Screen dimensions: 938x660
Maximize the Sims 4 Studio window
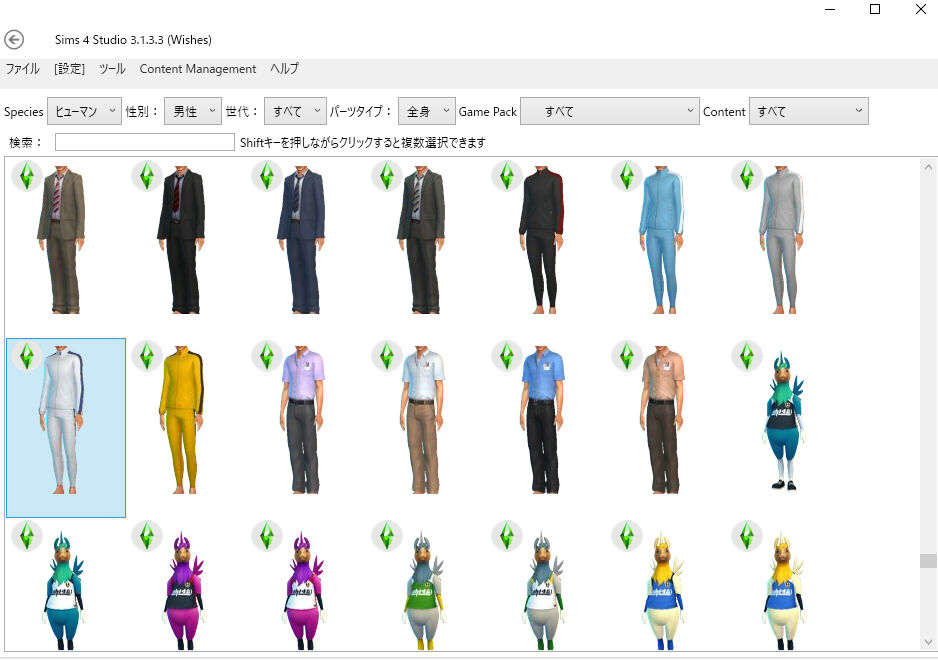pyautogui.click(x=875, y=9)
